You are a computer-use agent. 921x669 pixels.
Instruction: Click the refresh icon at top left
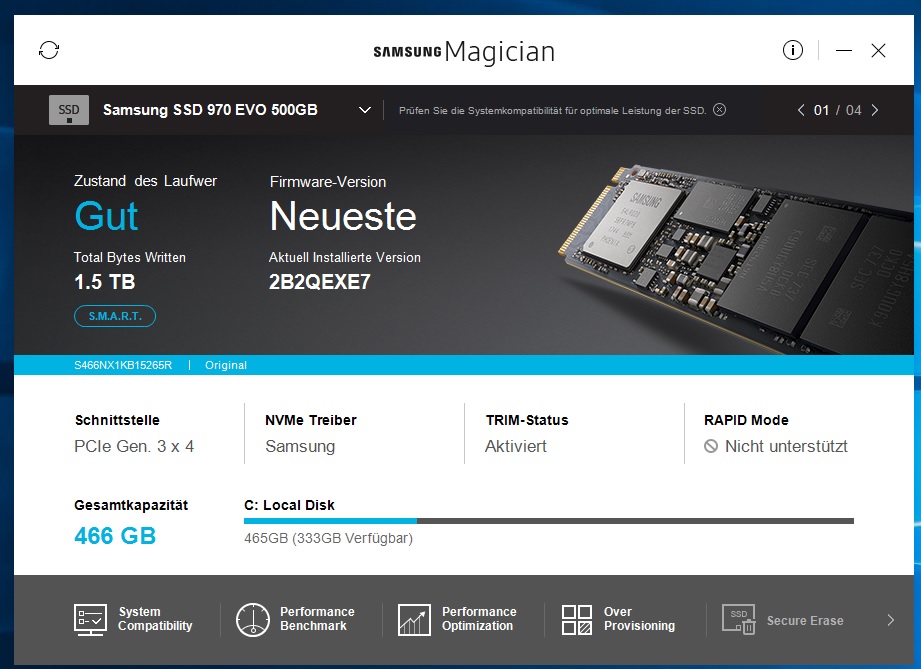[x=49, y=51]
